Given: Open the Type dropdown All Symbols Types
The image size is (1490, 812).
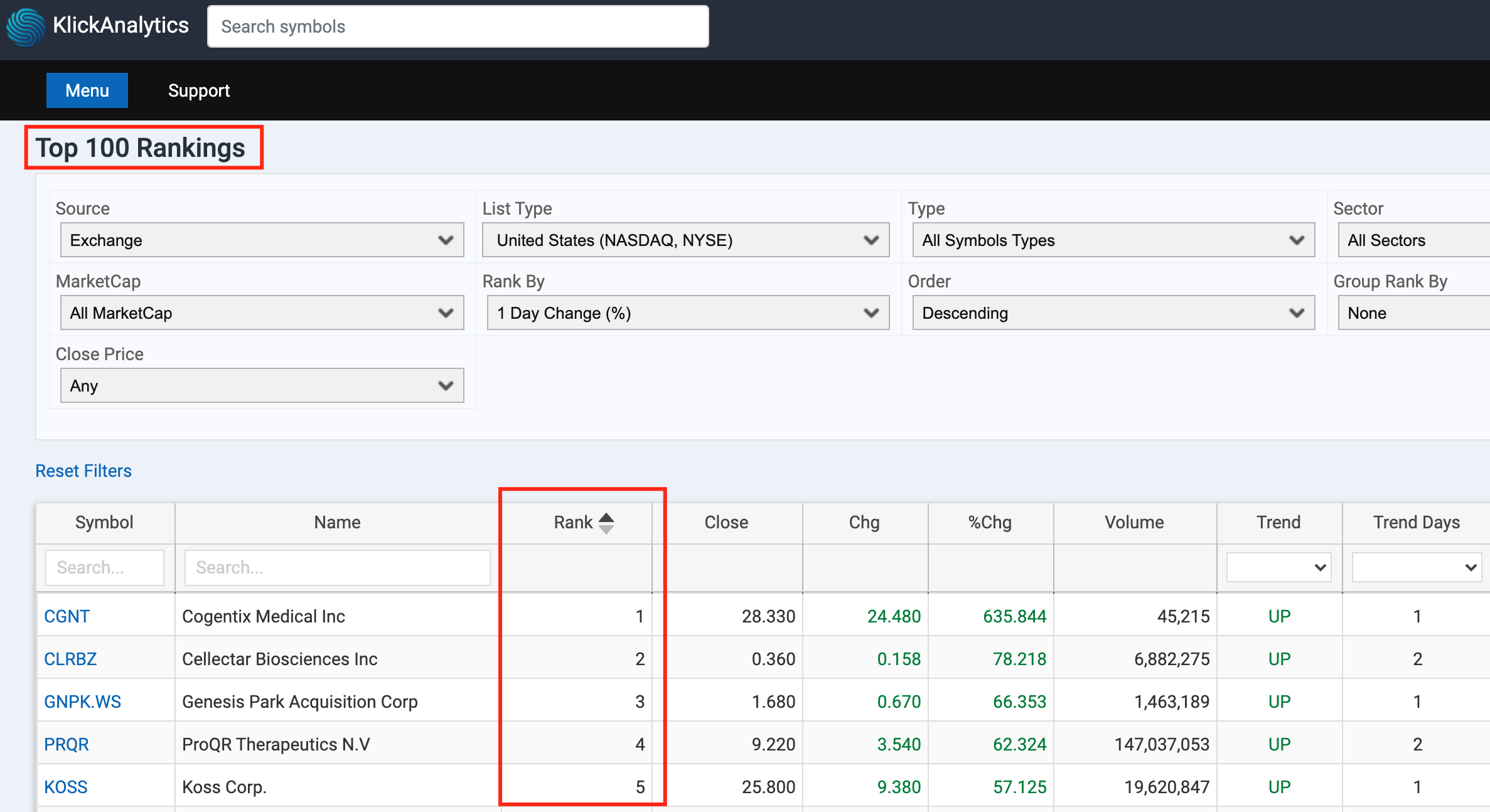Looking at the screenshot, I should click(1113, 240).
